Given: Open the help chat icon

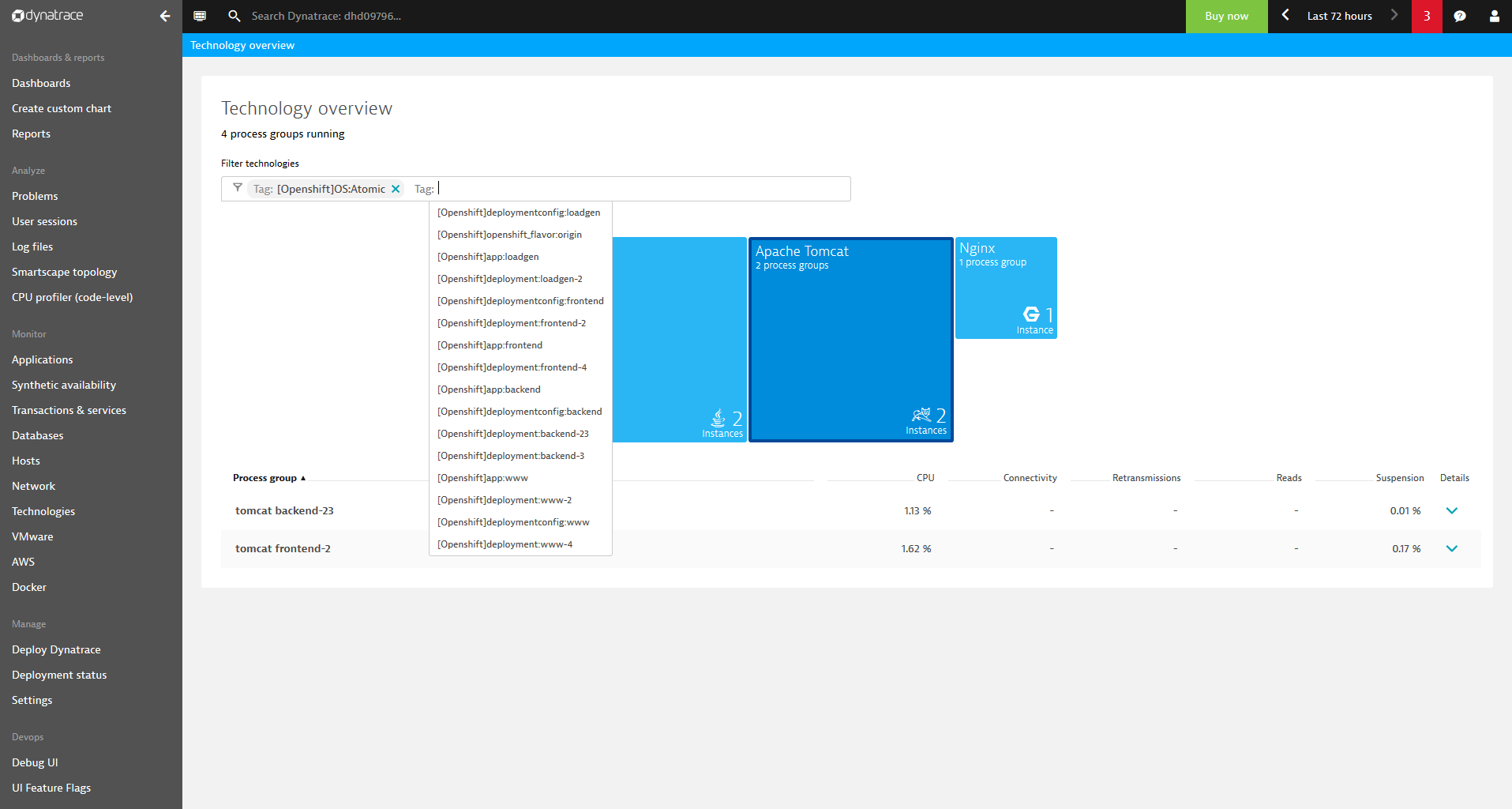Looking at the screenshot, I should coord(1460,16).
